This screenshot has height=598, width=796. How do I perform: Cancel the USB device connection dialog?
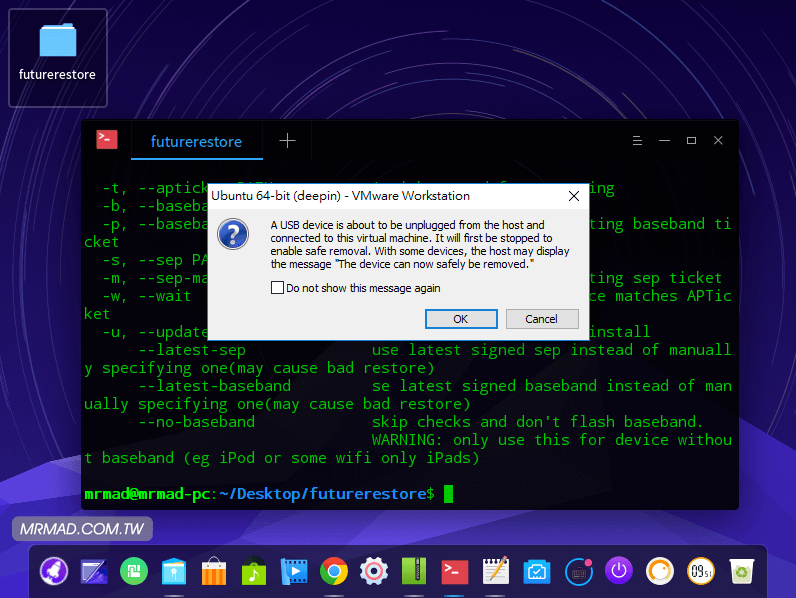tap(541, 319)
